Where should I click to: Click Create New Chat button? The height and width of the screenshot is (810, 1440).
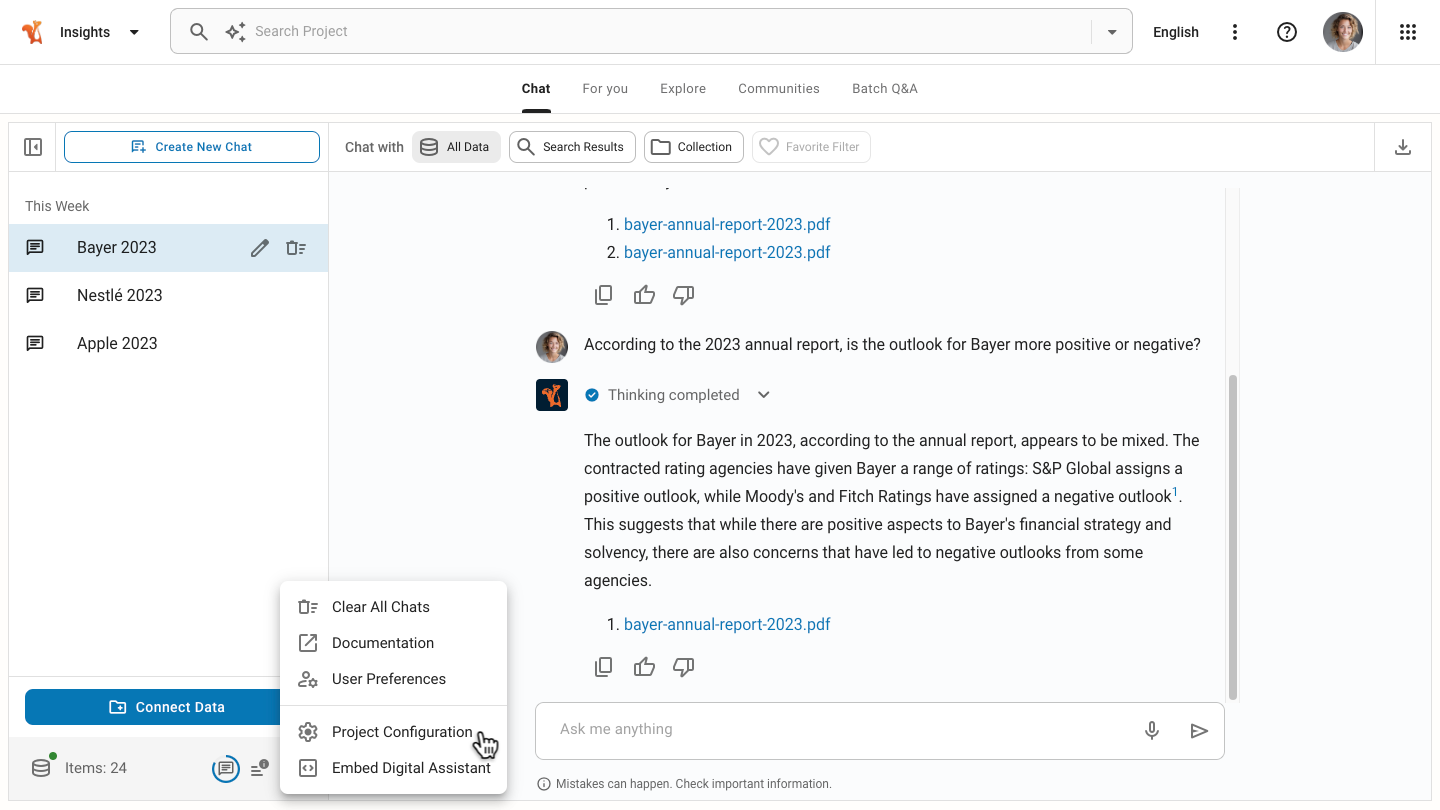192,147
